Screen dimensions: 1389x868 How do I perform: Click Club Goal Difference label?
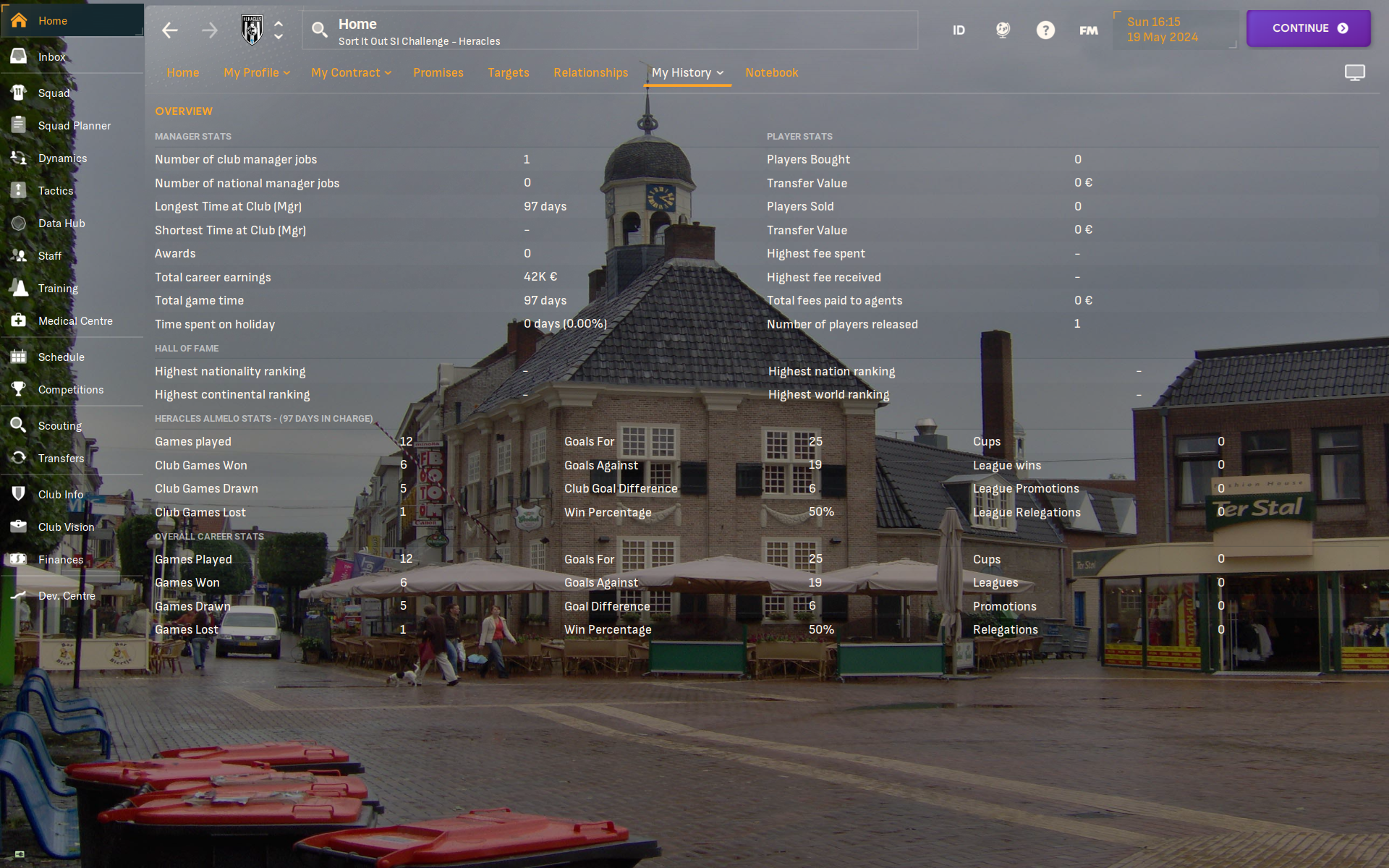pyautogui.click(x=621, y=488)
